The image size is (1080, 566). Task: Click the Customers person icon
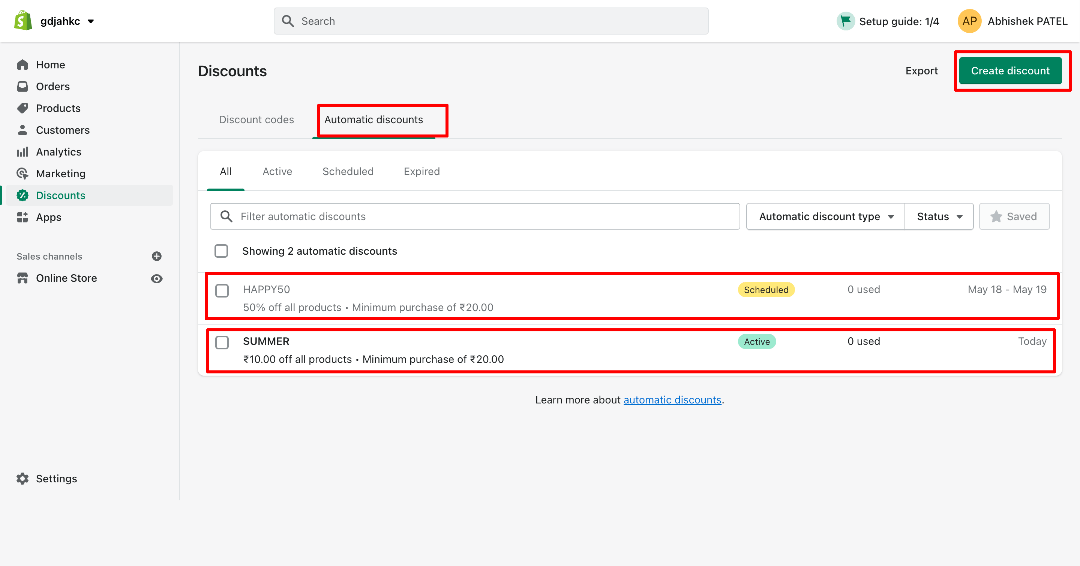coord(23,130)
